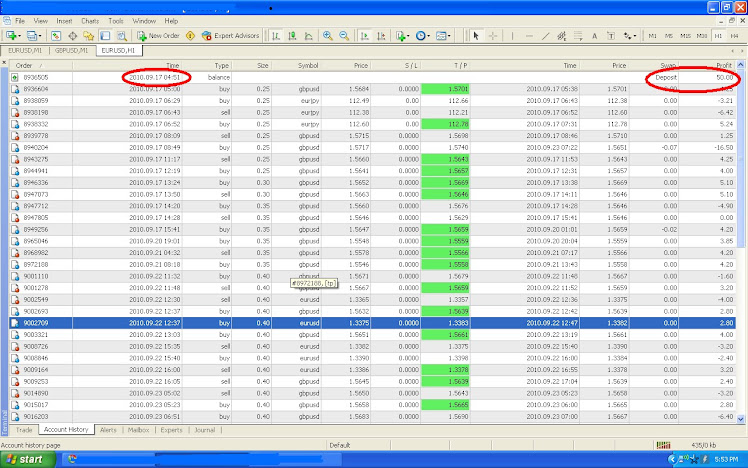
Task: Open the Tools menu
Action: click(115, 21)
